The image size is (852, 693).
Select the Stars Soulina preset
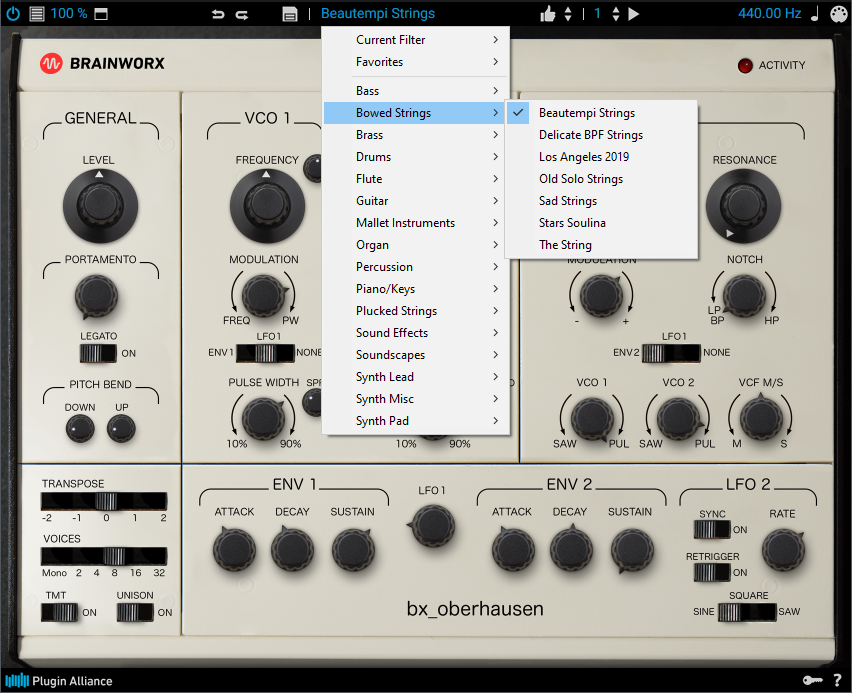[x=602, y=223]
